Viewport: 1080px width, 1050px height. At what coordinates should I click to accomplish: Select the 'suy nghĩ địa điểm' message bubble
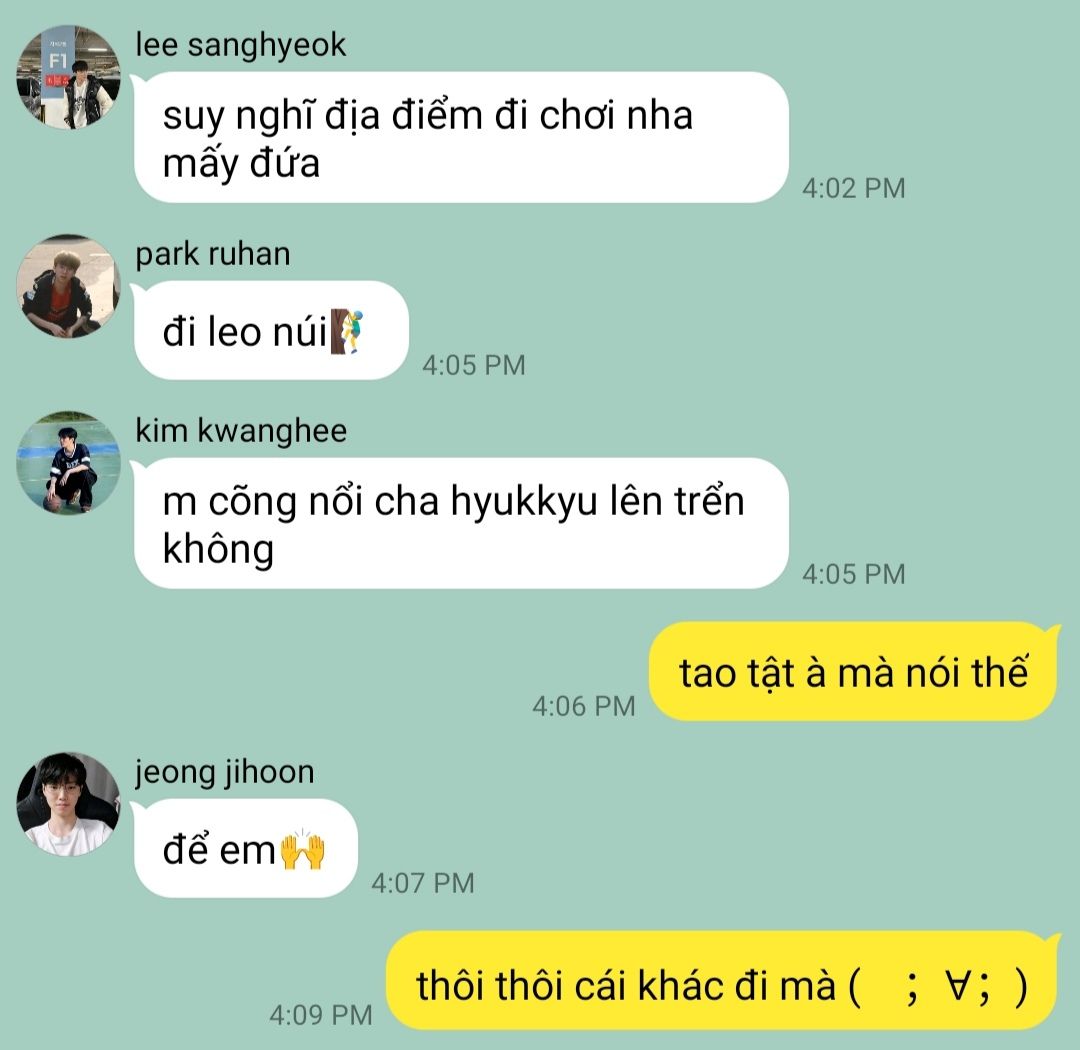tap(461, 137)
